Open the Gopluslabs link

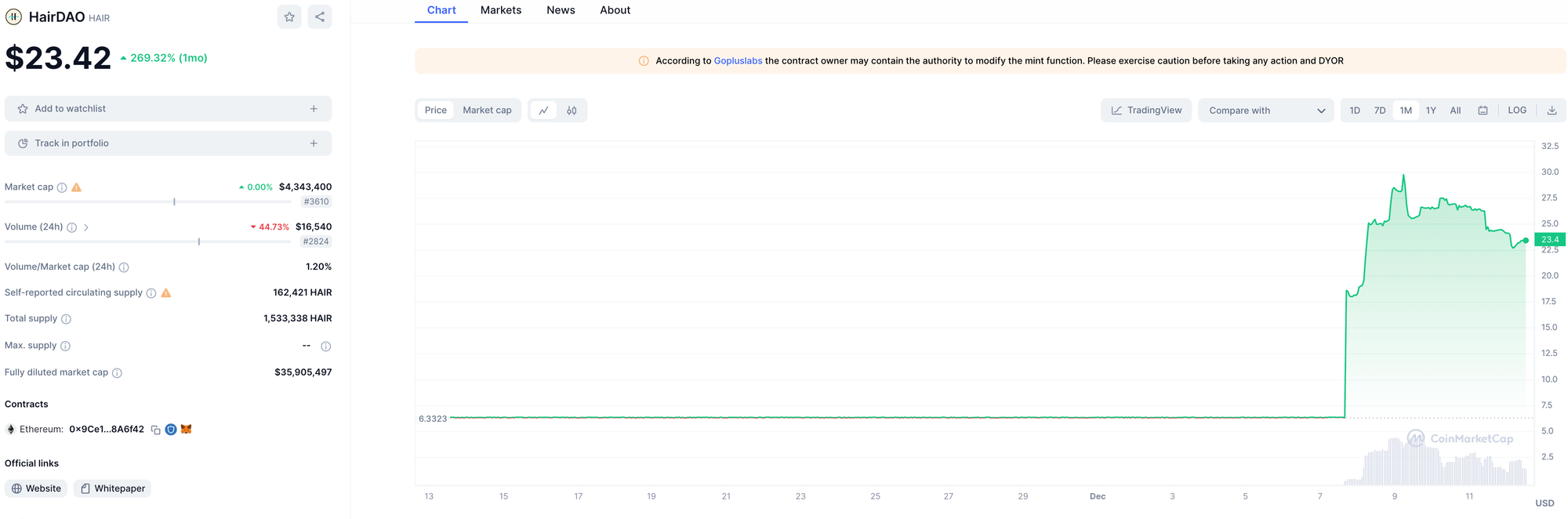[x=738, y=60]
